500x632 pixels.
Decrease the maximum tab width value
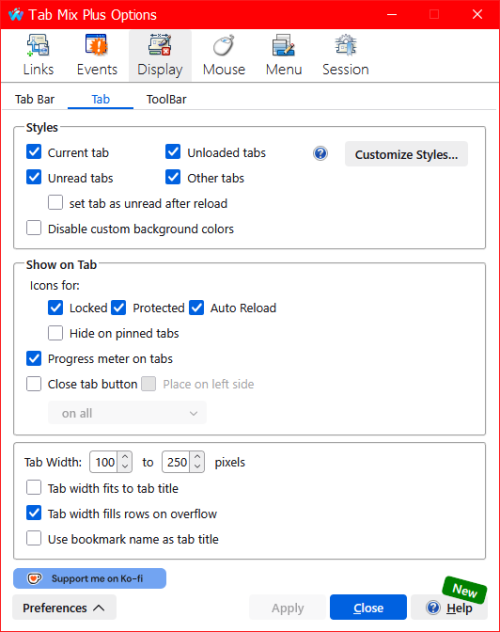point(197,467)
